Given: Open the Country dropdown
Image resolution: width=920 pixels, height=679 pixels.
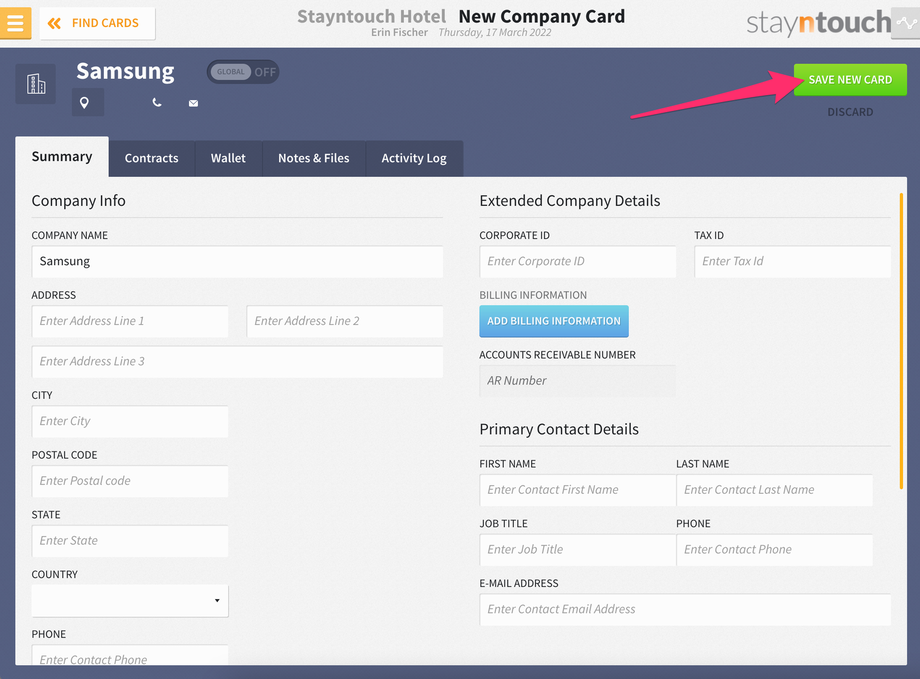Looking at the screenshot, I should [x=130, y=600].
